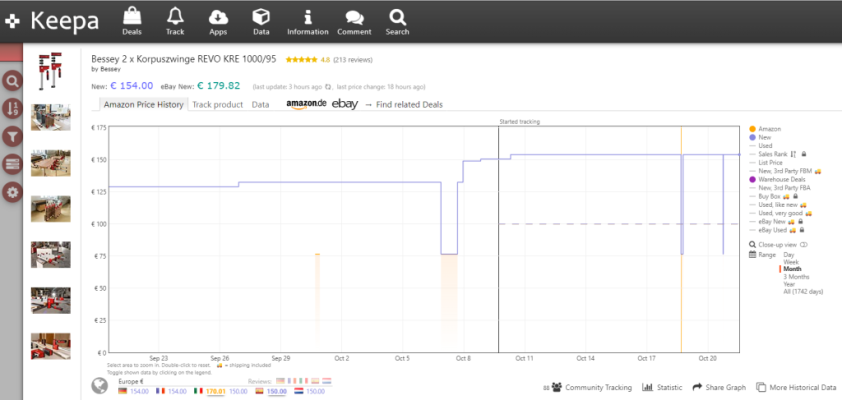Toggle the New price legend entry
Viewport: 842px width, 400px height.
(x=760, y=137)
